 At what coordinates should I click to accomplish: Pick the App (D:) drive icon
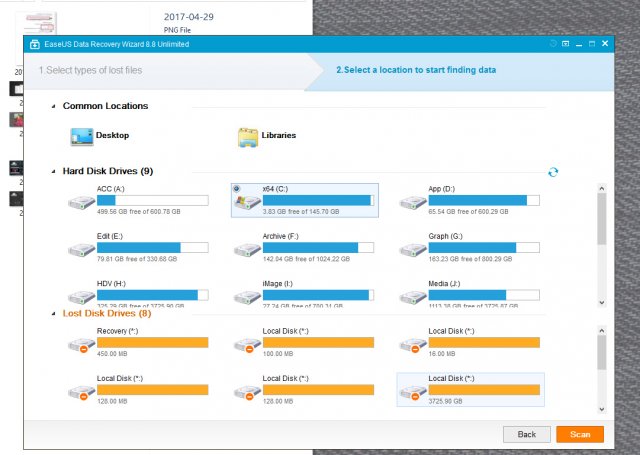point(412,203)
